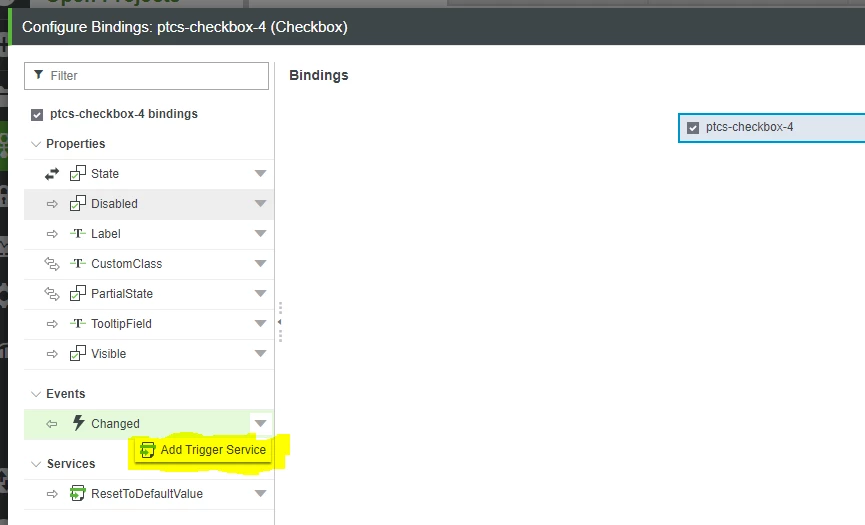865x525 pixels.
Task: Click the boolean type icon for Visible
Action: coord(78,353)
